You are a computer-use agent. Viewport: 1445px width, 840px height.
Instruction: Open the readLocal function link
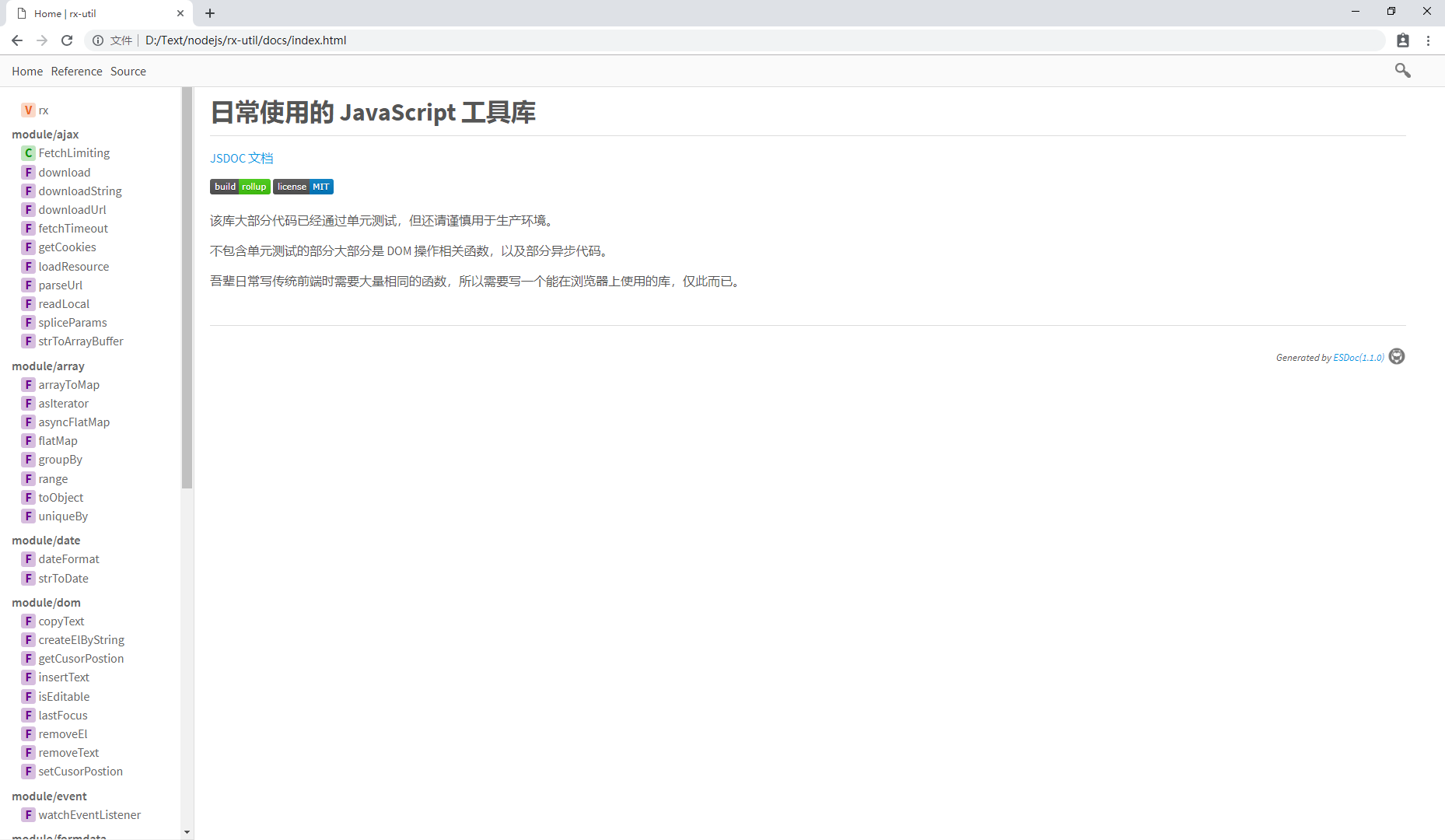pyautogui.click(x=64, y=304)
